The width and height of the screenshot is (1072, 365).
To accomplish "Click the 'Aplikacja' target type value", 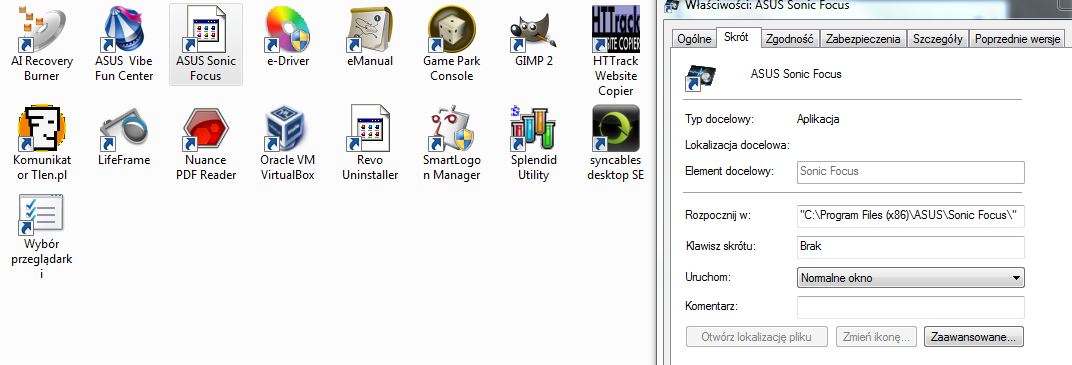I will click(818, 119).
